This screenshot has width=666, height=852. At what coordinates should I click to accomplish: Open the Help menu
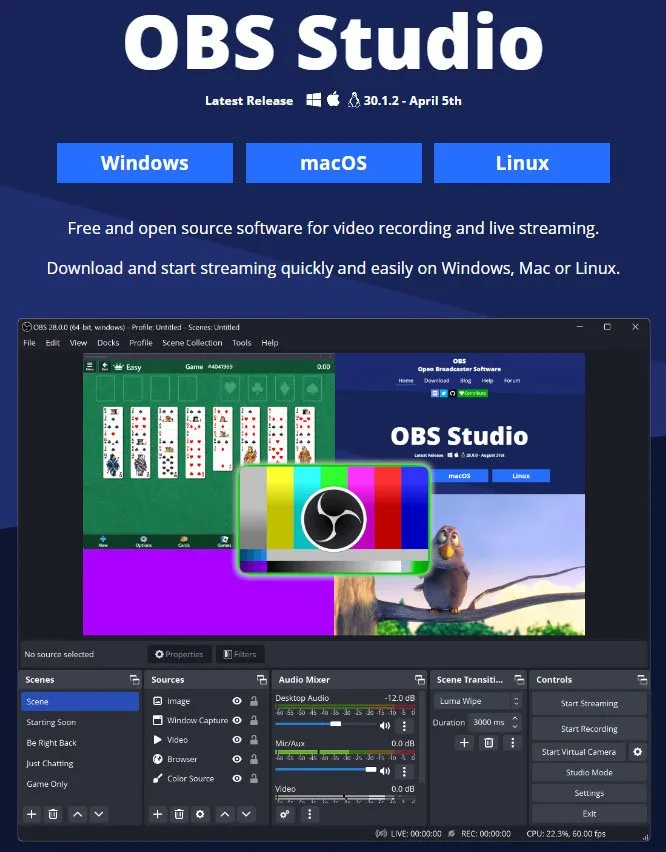(x=270, y=343)
